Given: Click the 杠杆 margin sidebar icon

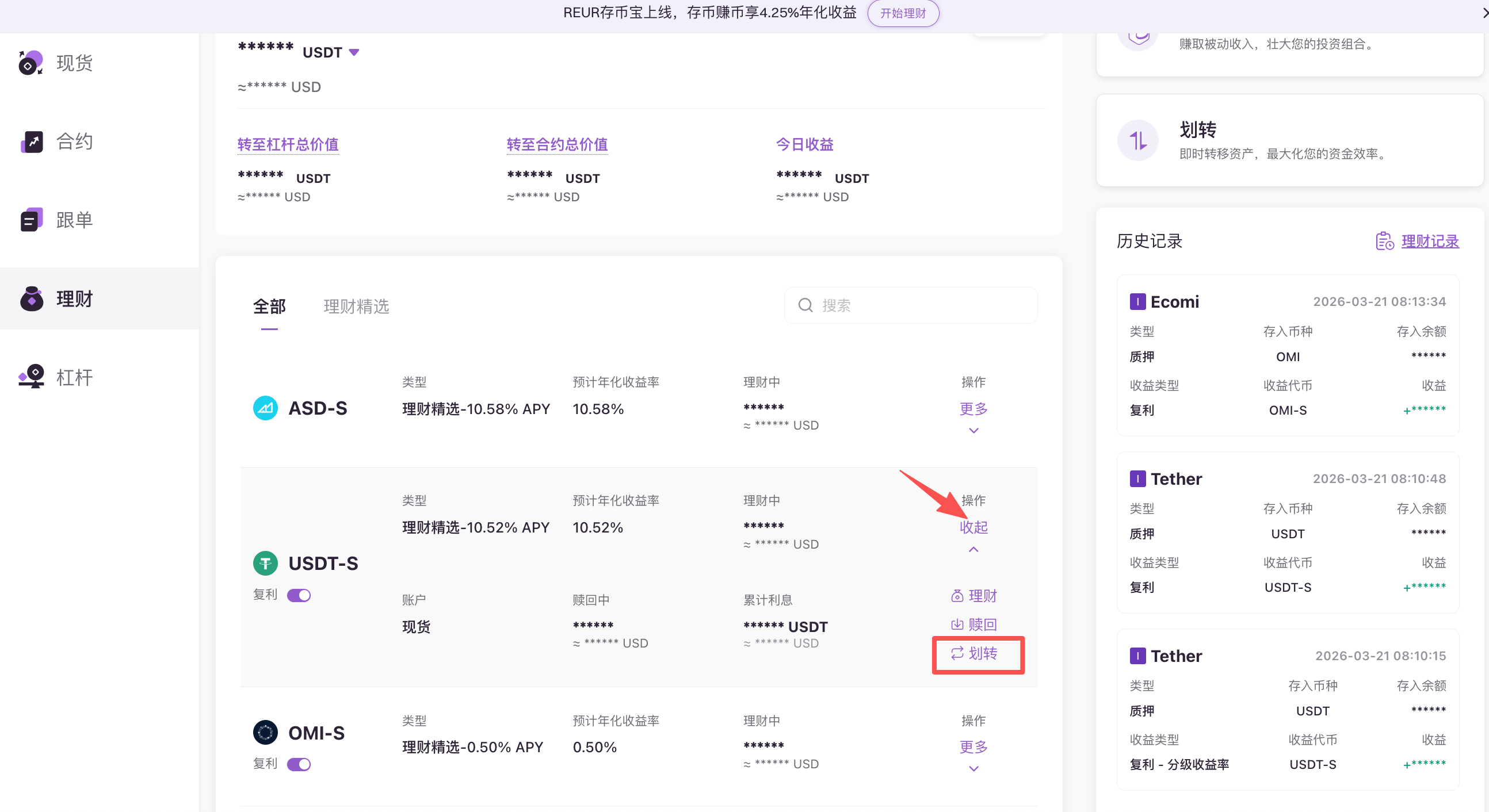Looking at the screenshot, I should (x=31, y=377).
